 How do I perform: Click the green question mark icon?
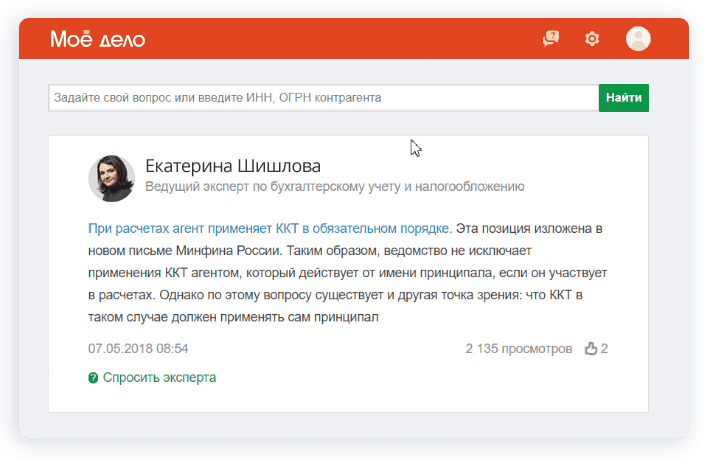point(93,378)
